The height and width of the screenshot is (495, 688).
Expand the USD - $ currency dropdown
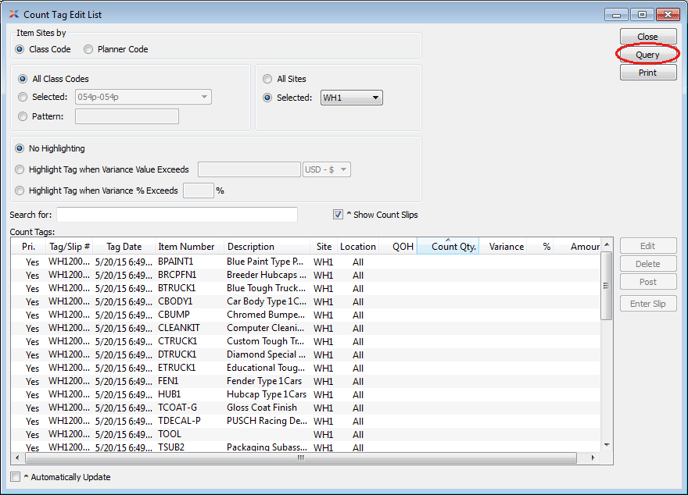(x=326, y=170)
